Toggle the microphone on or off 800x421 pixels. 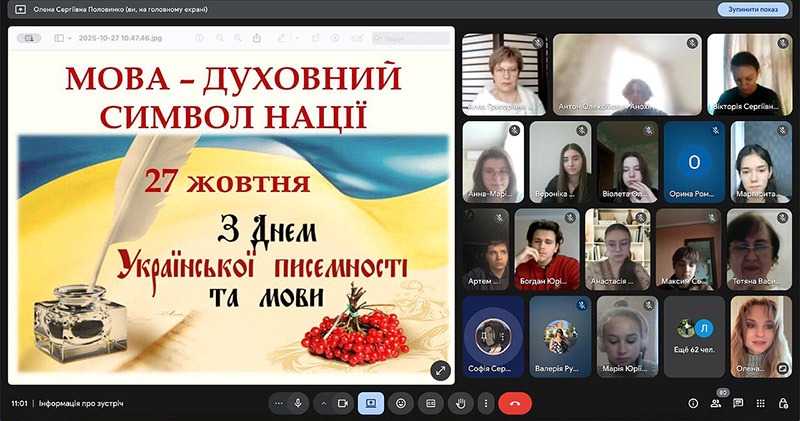pyautogui.click(x=297, y=403)
